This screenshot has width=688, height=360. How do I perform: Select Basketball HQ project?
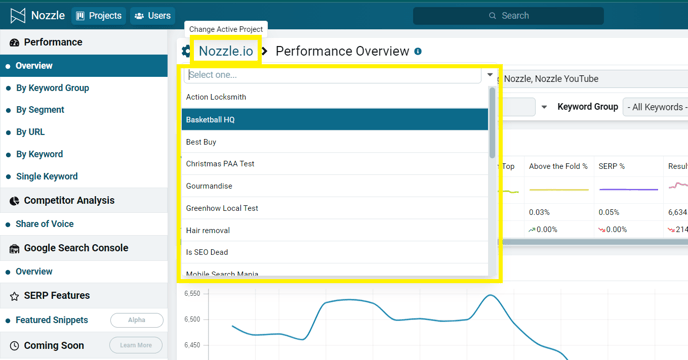point(334,119)
